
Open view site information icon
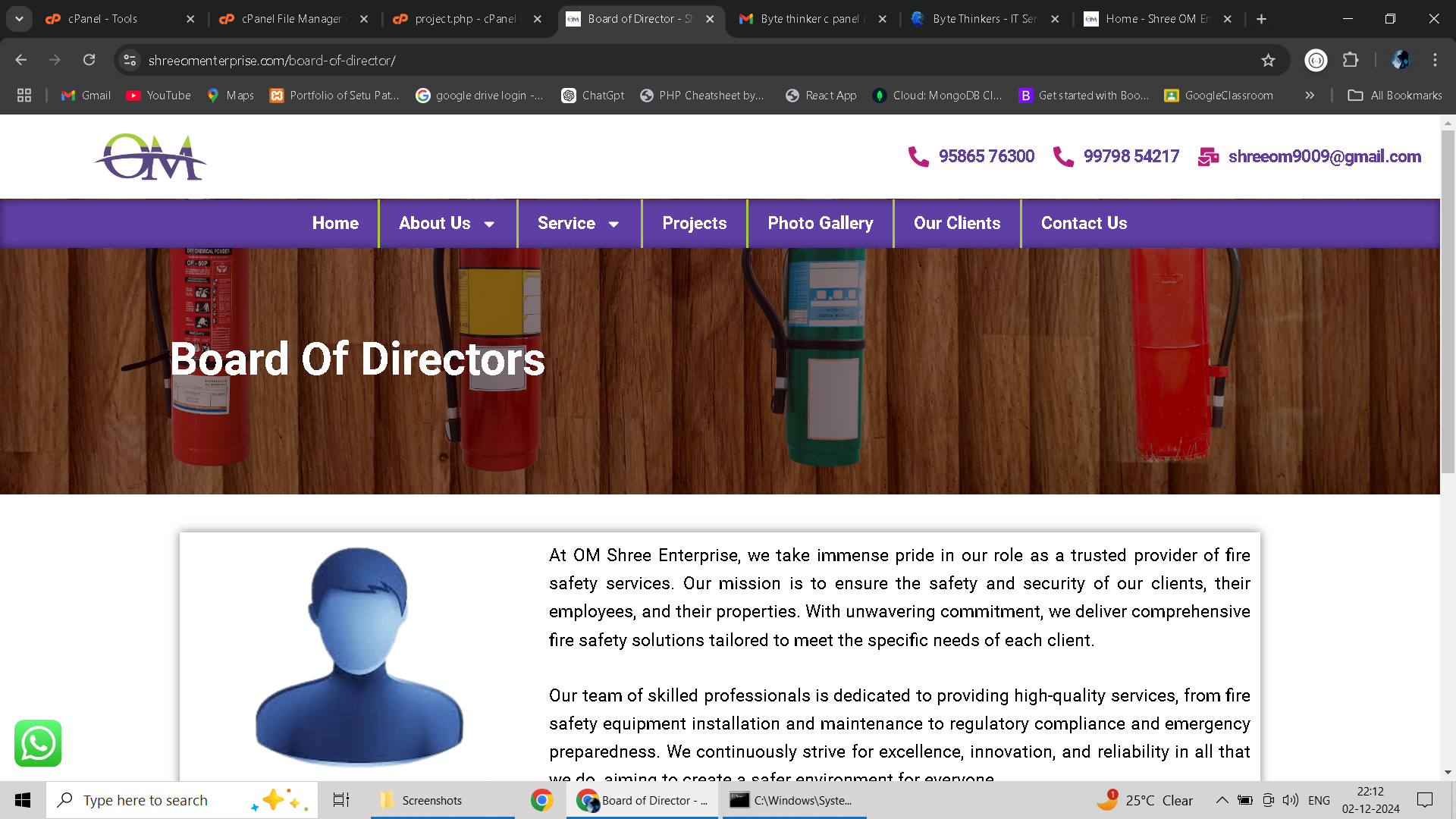[130, 61]
